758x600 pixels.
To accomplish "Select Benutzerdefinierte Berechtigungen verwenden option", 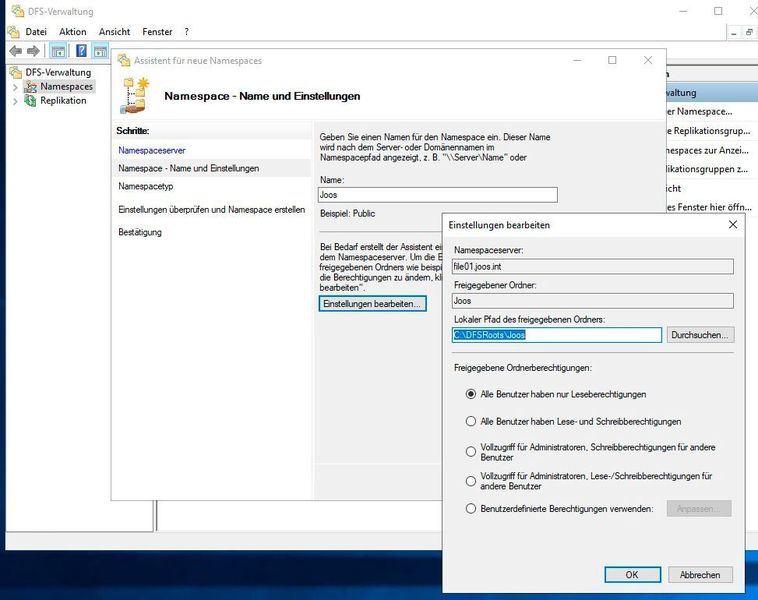I will 470,508.
